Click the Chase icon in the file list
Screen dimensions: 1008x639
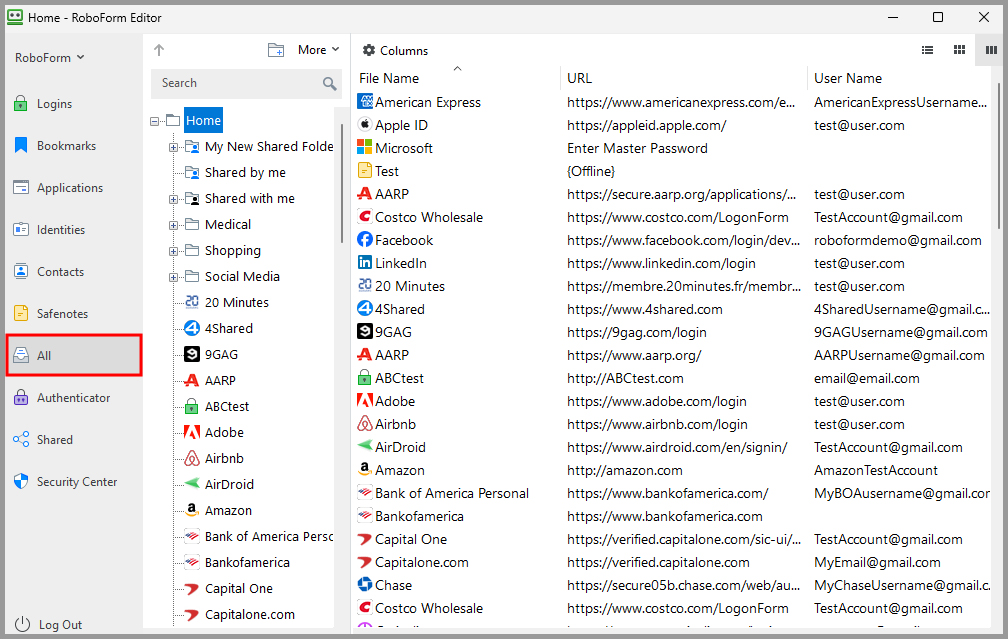(x=365, y=584)
